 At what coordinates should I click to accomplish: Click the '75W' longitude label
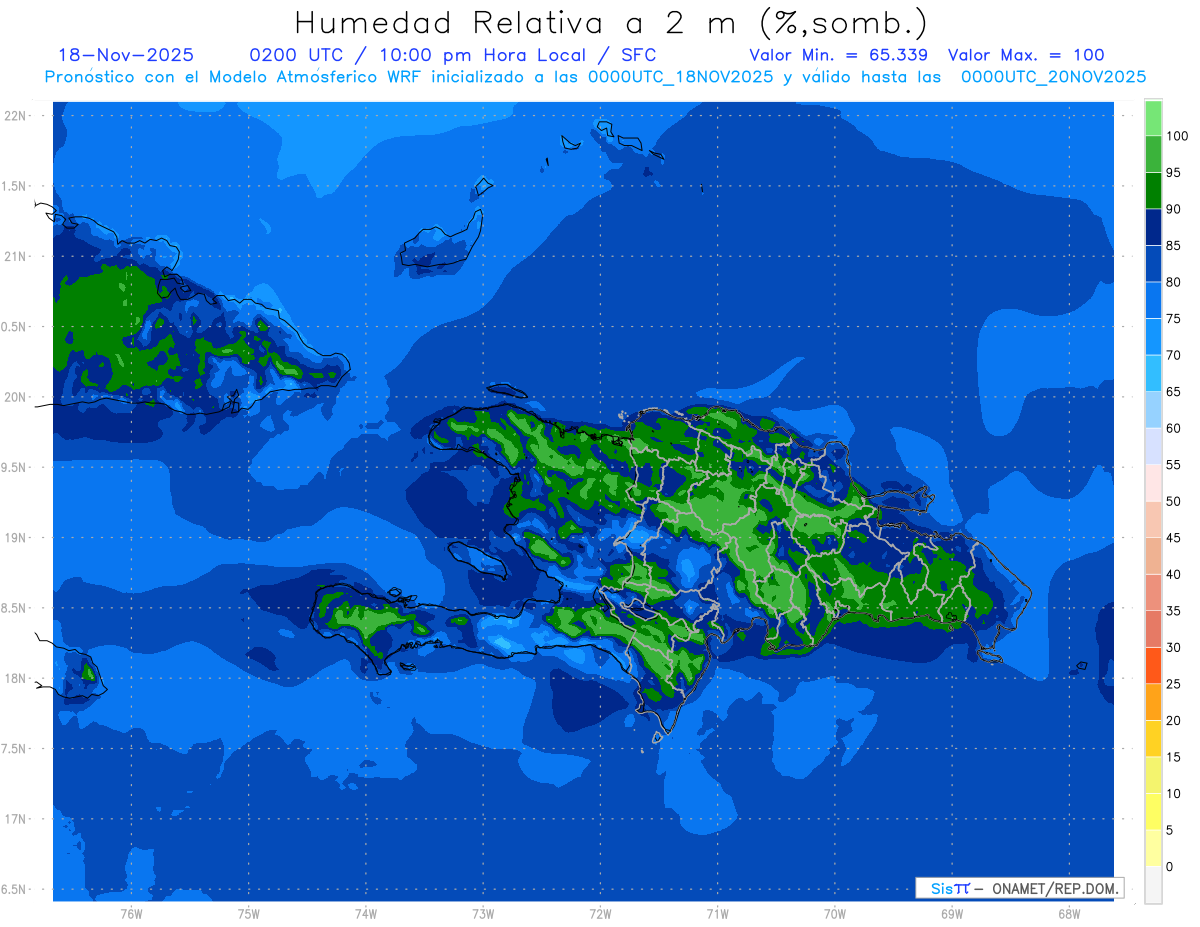tap(248, 914)
